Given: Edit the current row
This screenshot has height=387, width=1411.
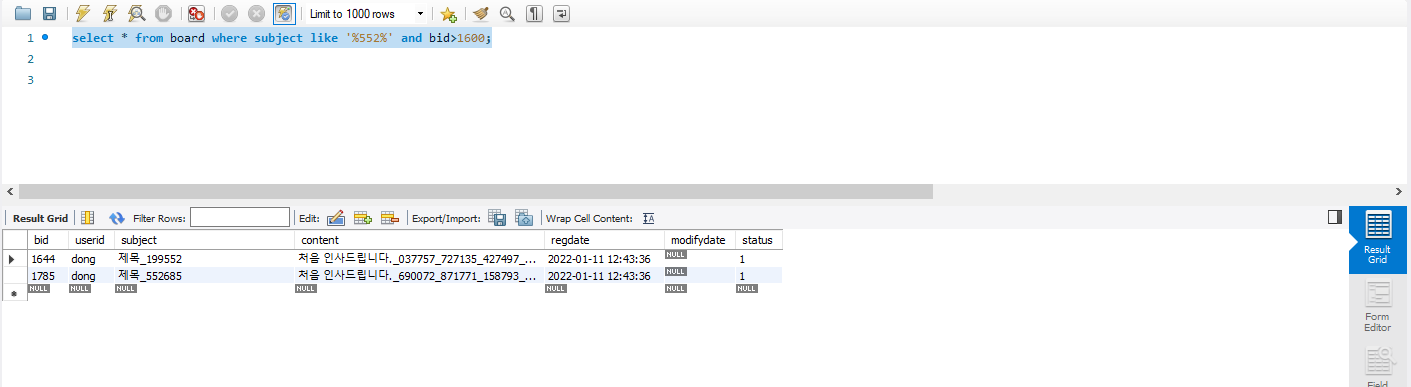Looking at the screenshot, I should pyautogui.click(x=336, y=218).
